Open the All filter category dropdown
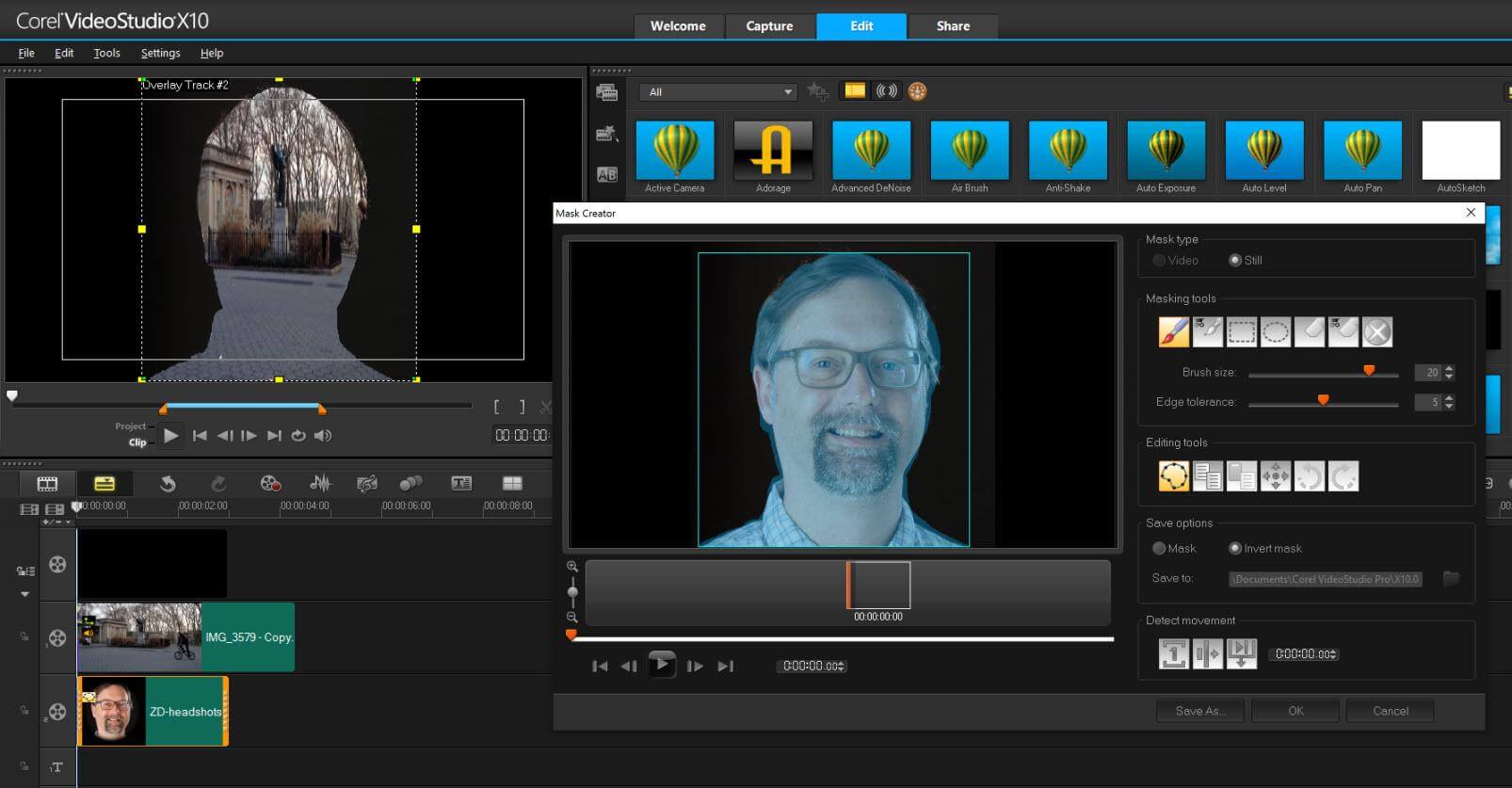This screenshot has width=1512, height=788. (718, 92)
